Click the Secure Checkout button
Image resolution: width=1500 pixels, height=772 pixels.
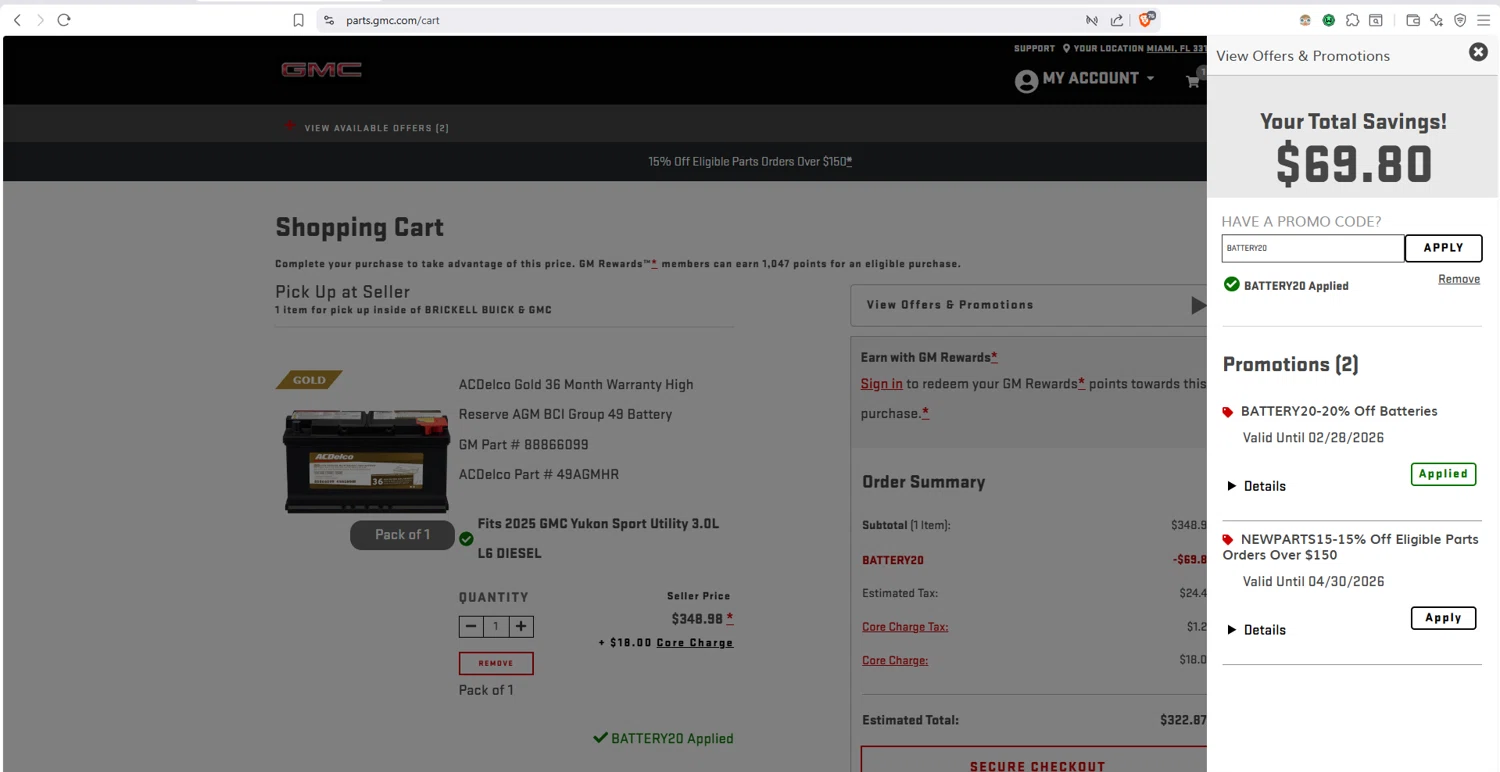[1034, 760]
